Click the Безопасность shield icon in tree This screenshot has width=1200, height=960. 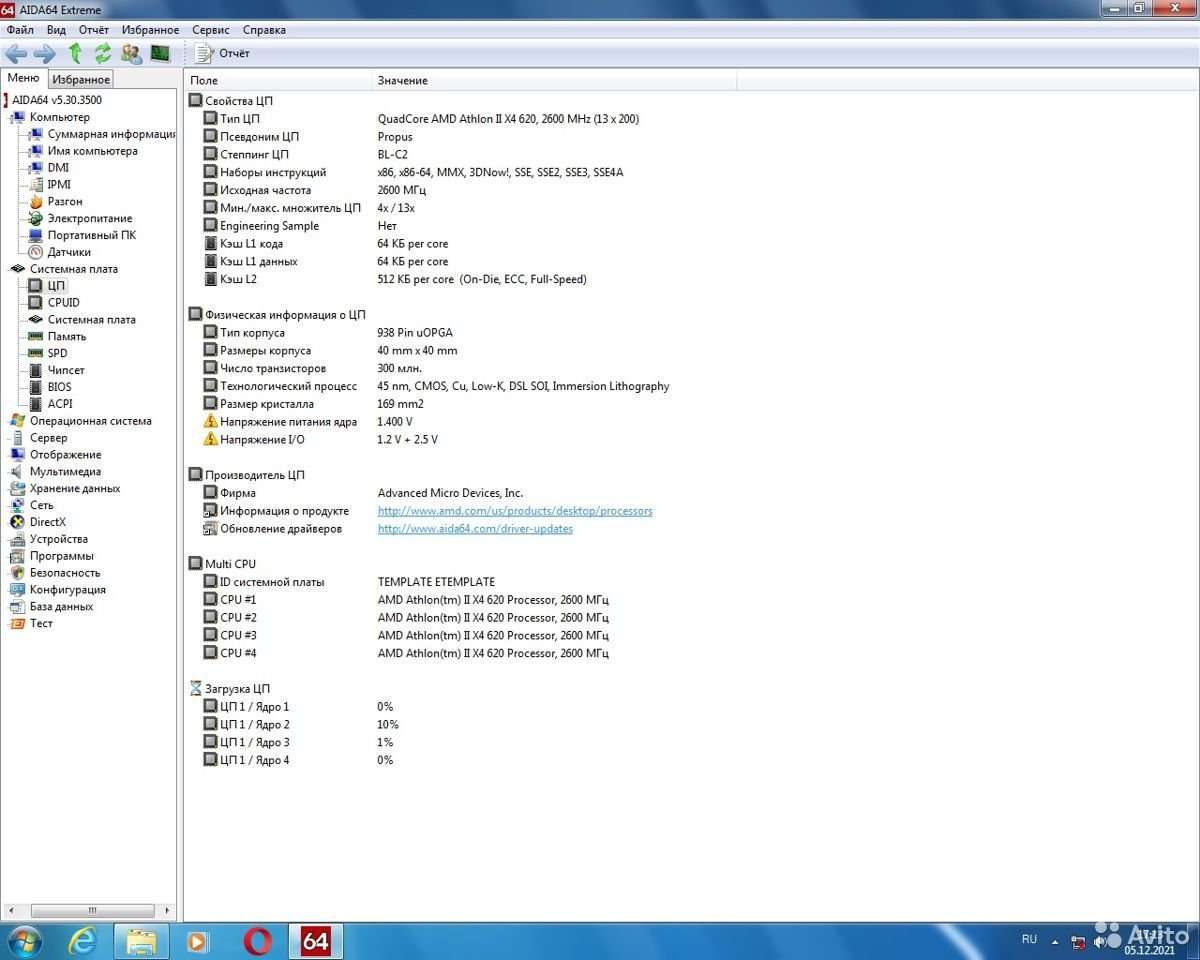coord(18,573)
